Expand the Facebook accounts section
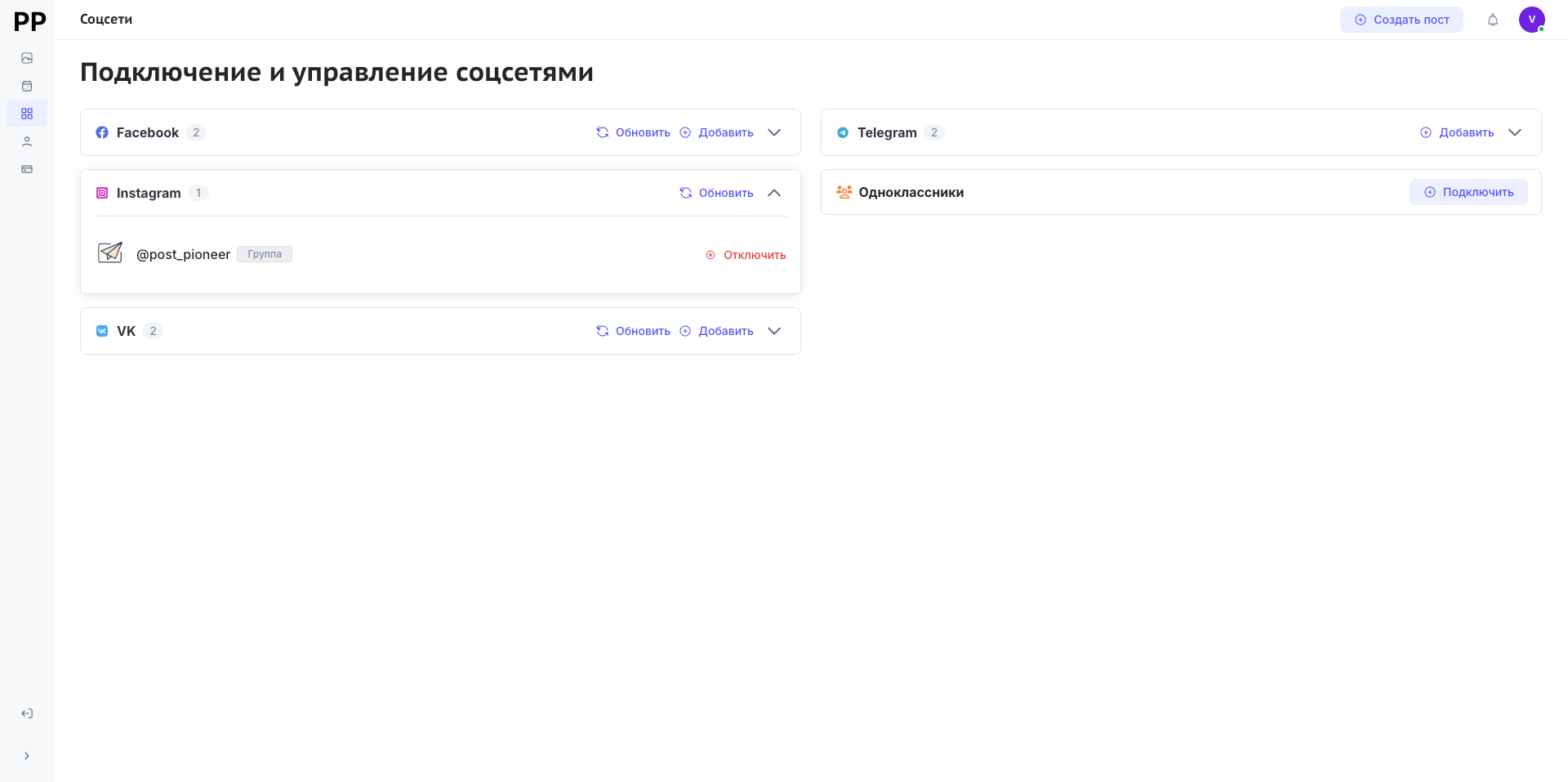Viewport: 1568px width, 782px height. tap(774, 132)
